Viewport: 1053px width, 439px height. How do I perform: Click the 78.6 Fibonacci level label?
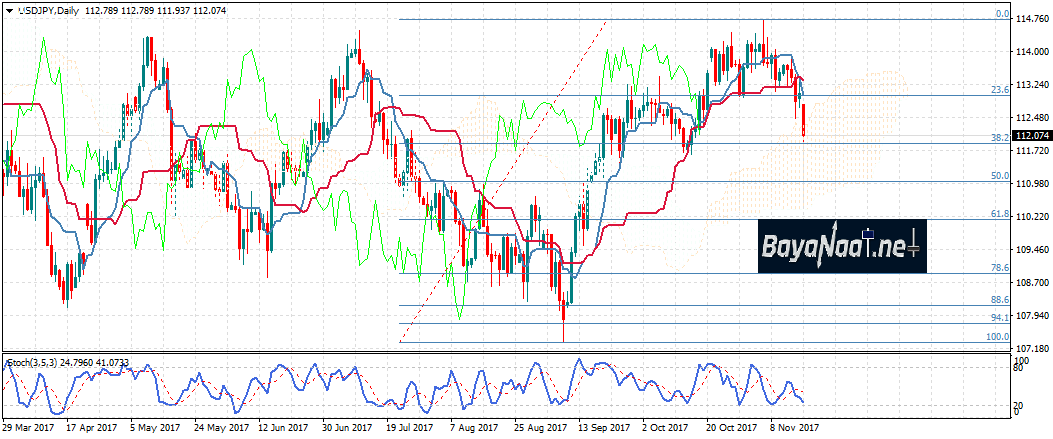(x=997, y=268)
